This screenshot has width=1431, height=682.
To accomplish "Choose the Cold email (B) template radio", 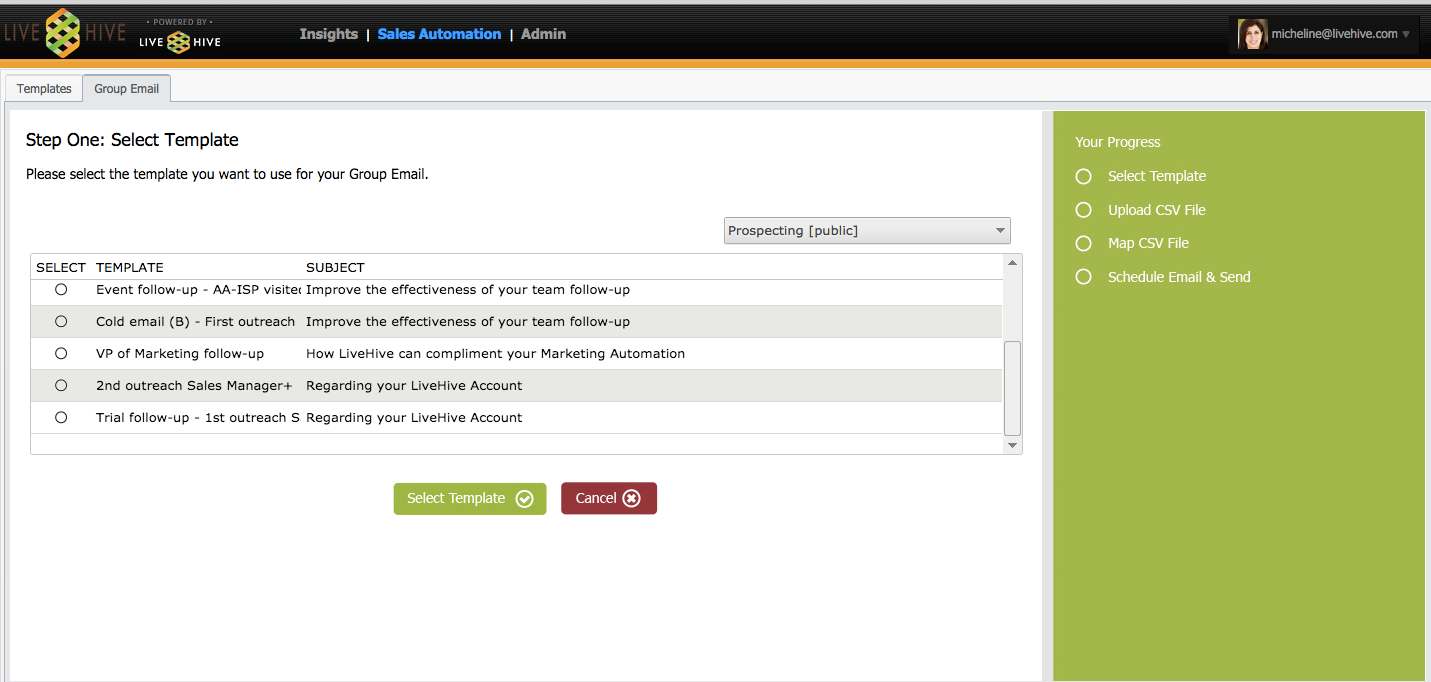I will (61, 321).
